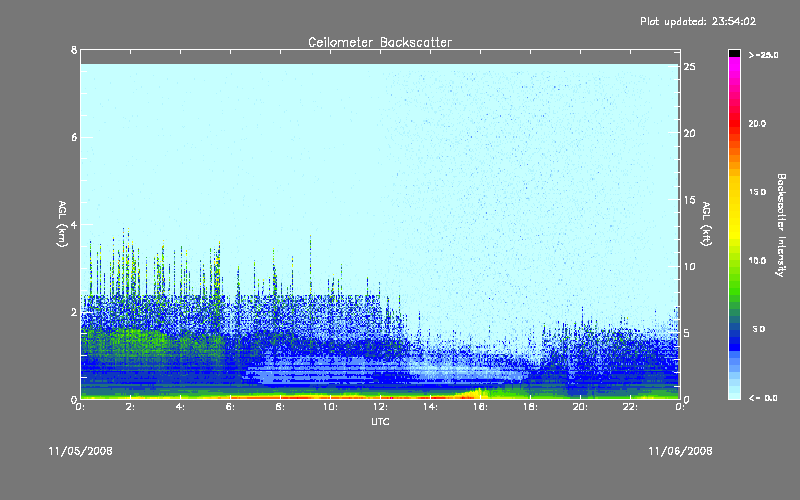Click the '5.0' colorbar value label
The width and height of the screenshot is (800, 500).
(759, 329)
